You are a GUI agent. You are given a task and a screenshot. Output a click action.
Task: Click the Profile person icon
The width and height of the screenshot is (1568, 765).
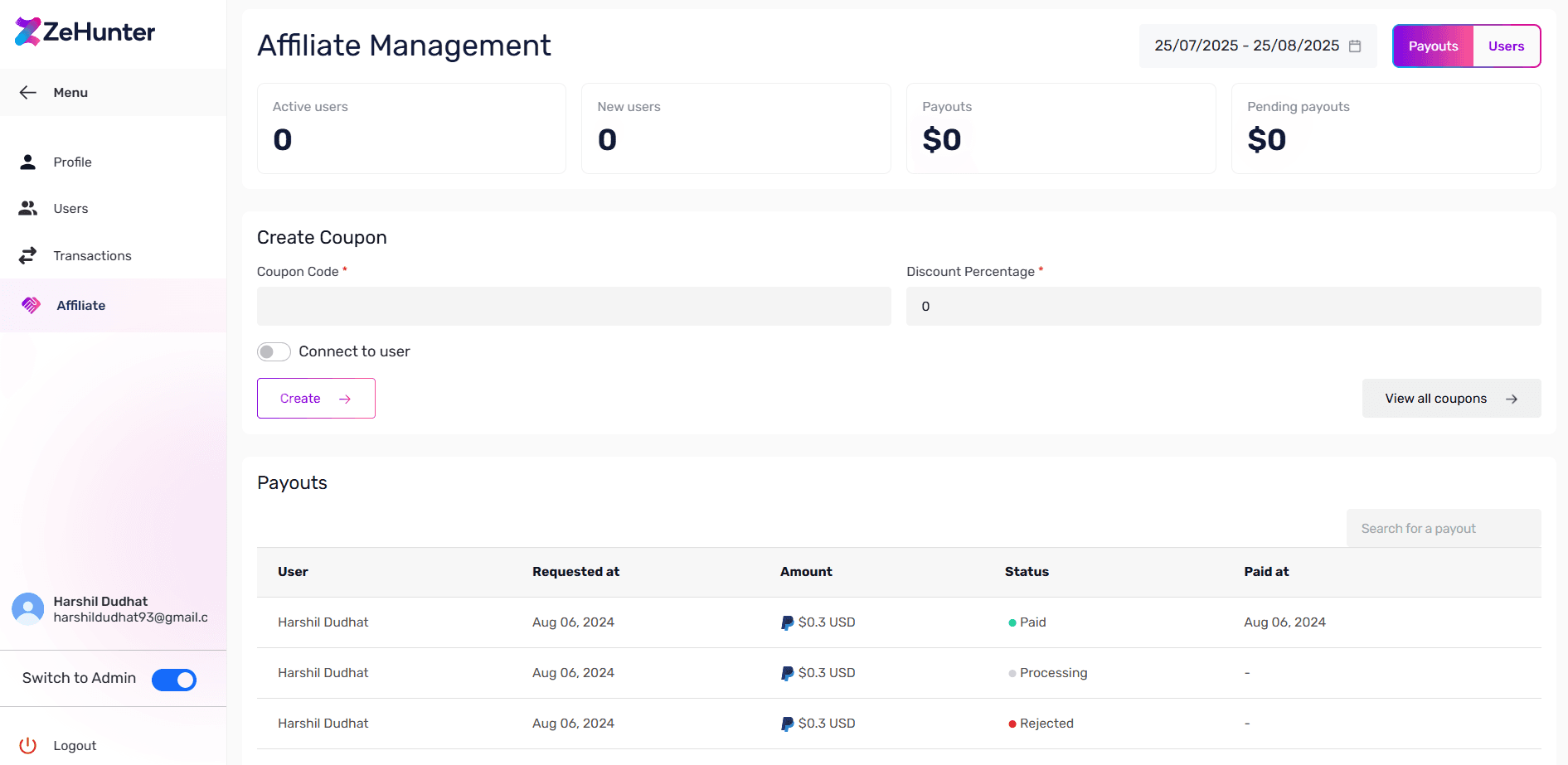click(x=28, y=162)
